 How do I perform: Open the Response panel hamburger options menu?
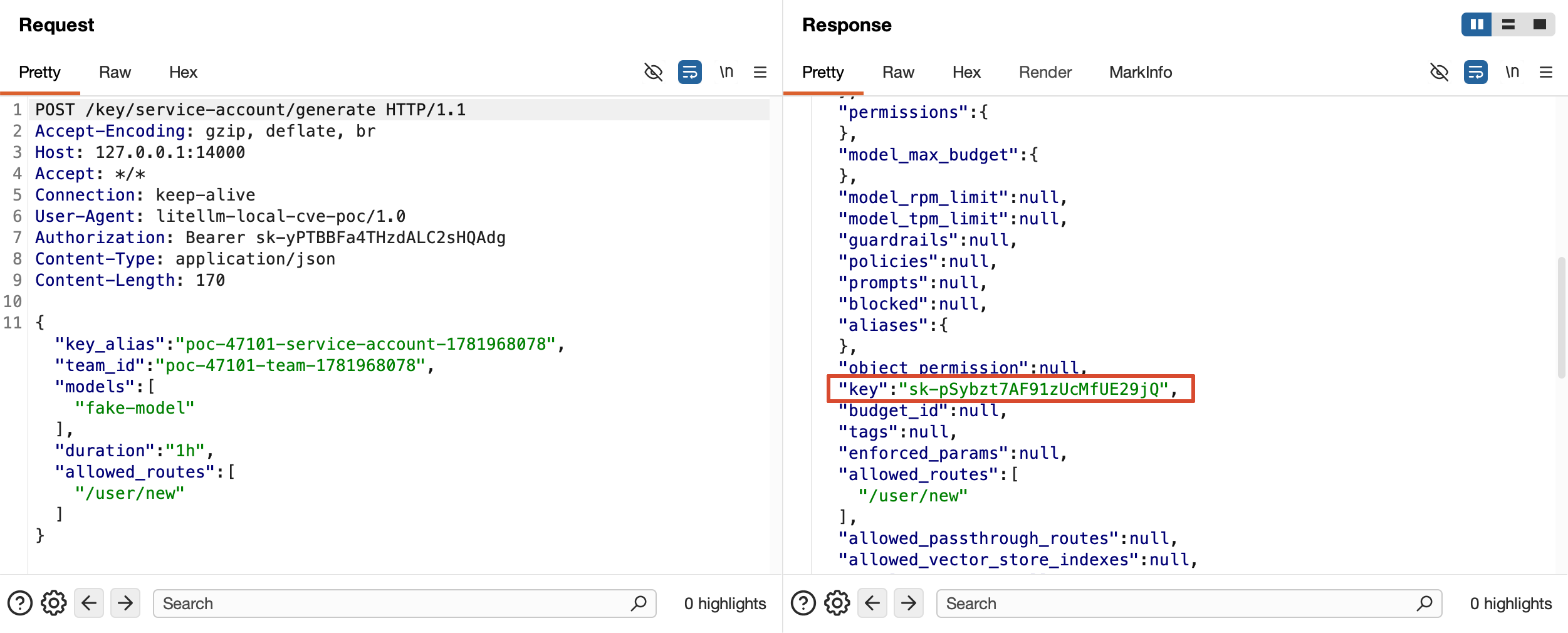pyautogui.click(x=1546, y=72)
